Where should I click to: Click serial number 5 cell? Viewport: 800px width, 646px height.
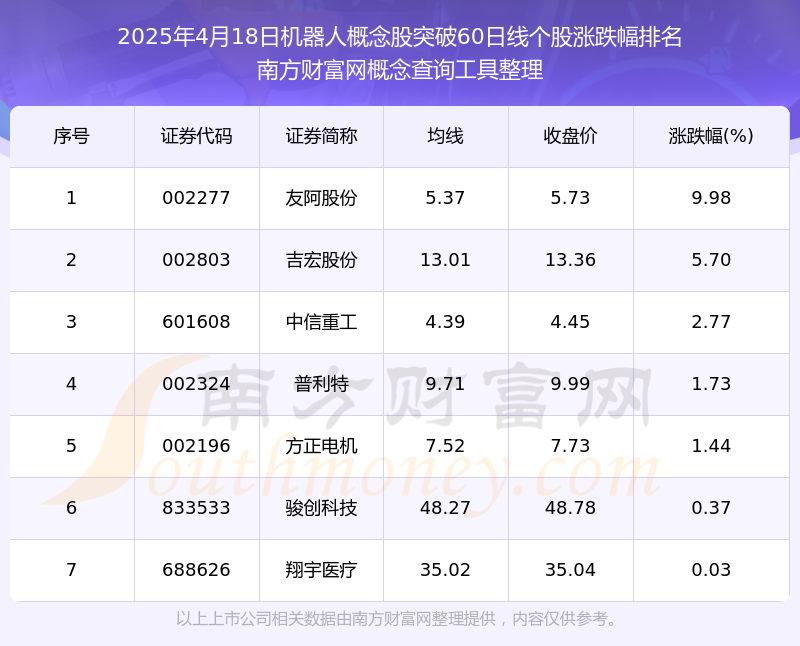(71, 446)
